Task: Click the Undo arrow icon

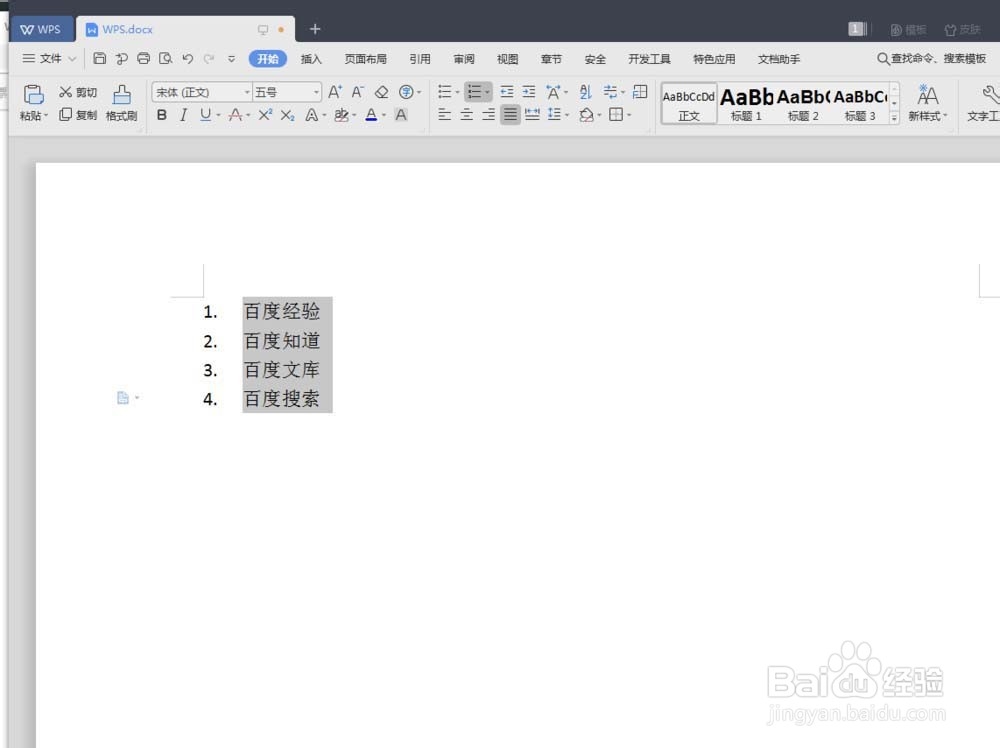Action: [187, 59]
